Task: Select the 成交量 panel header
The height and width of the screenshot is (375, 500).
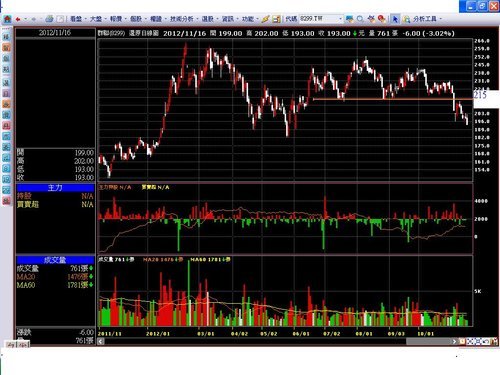Action: 55,260
